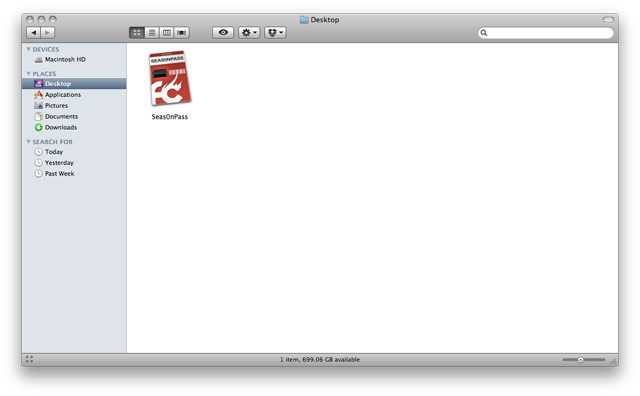Click the clock icon beside Yesterday

coord(38,162)
